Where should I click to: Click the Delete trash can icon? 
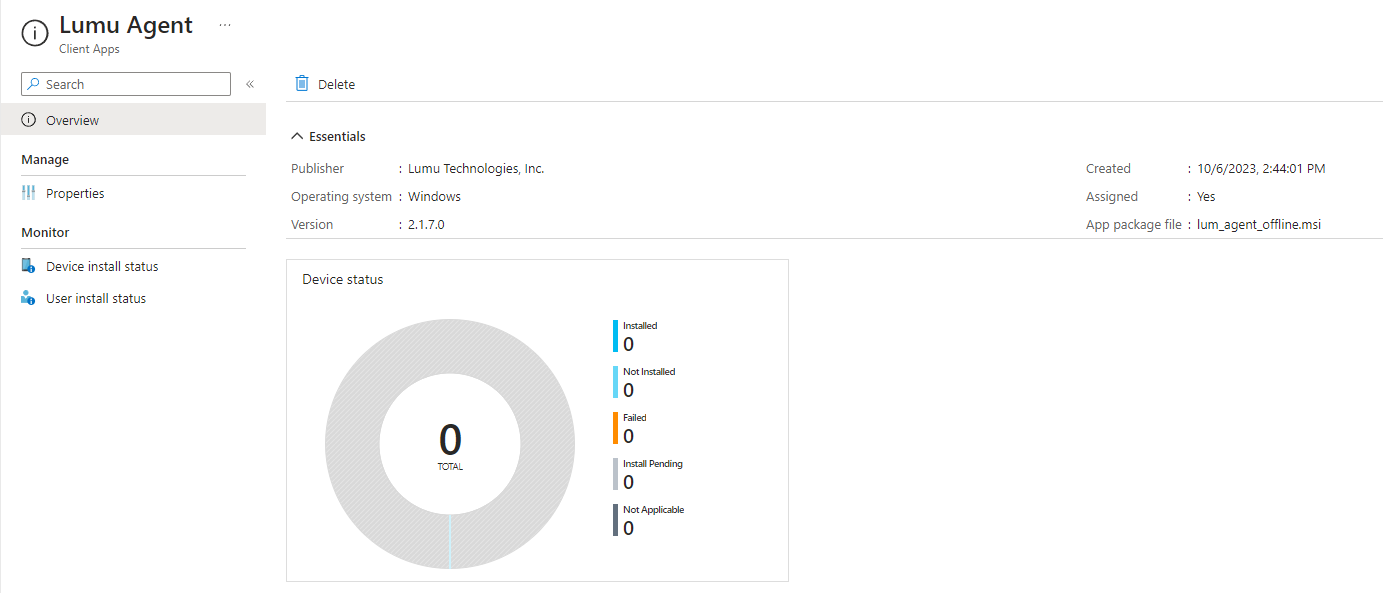[x=302, y=84]
